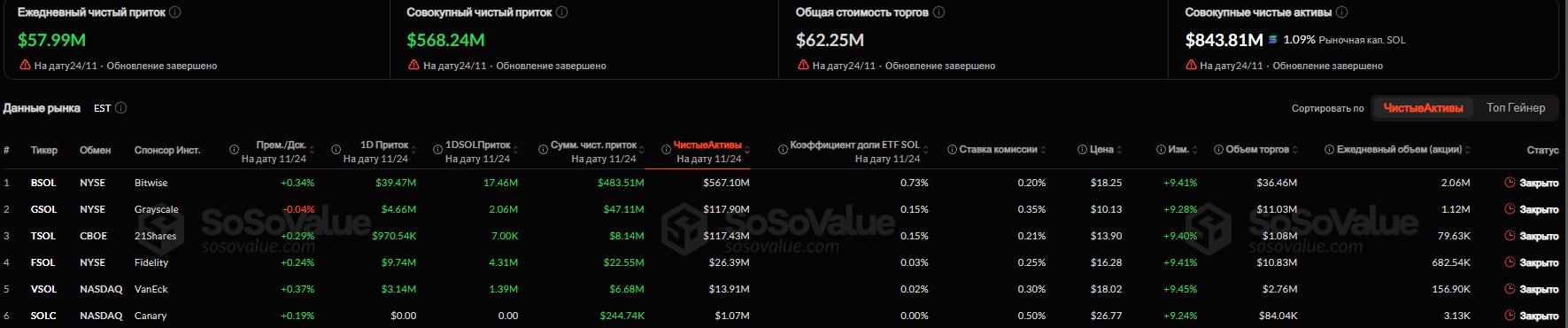Click sponsor name VanEck

click(151, 289)
